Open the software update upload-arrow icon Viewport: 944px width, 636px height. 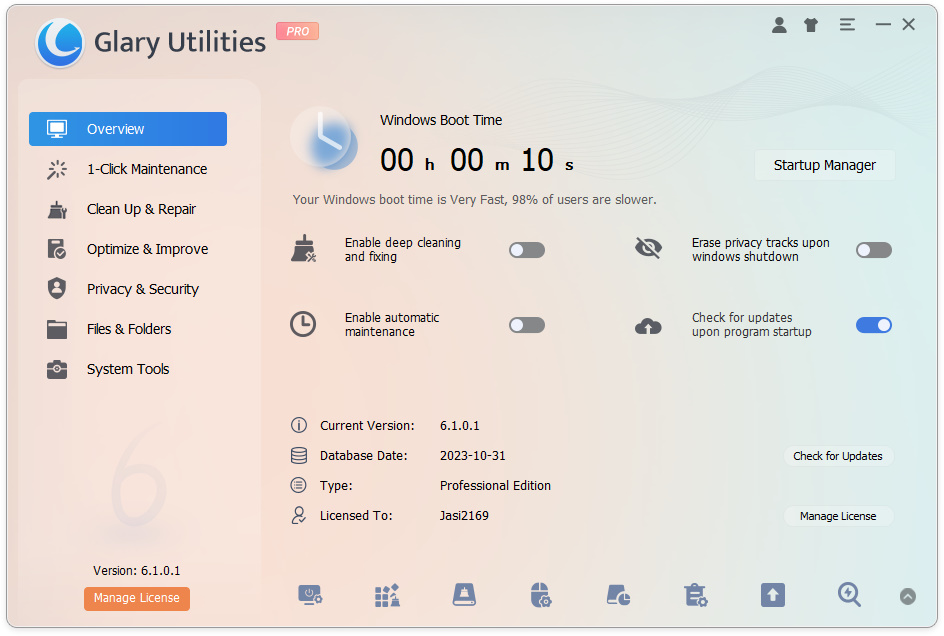click(x=773, y=595)
